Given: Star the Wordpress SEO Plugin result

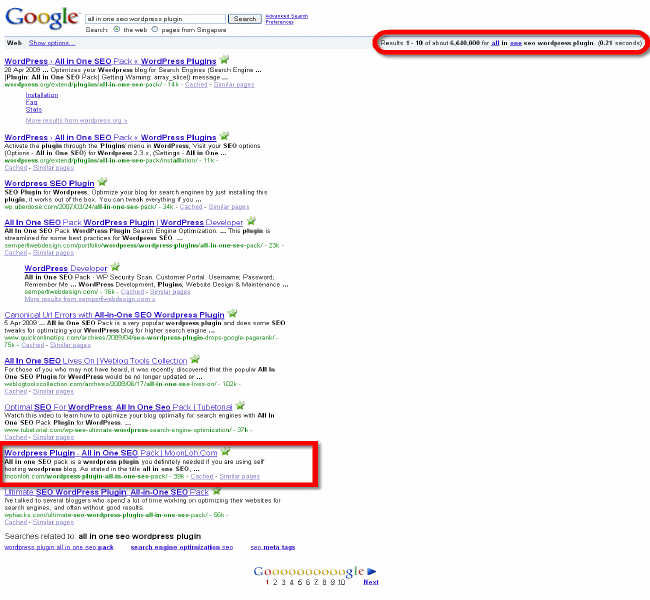Looking at the screenshot, I should point(102,182).
